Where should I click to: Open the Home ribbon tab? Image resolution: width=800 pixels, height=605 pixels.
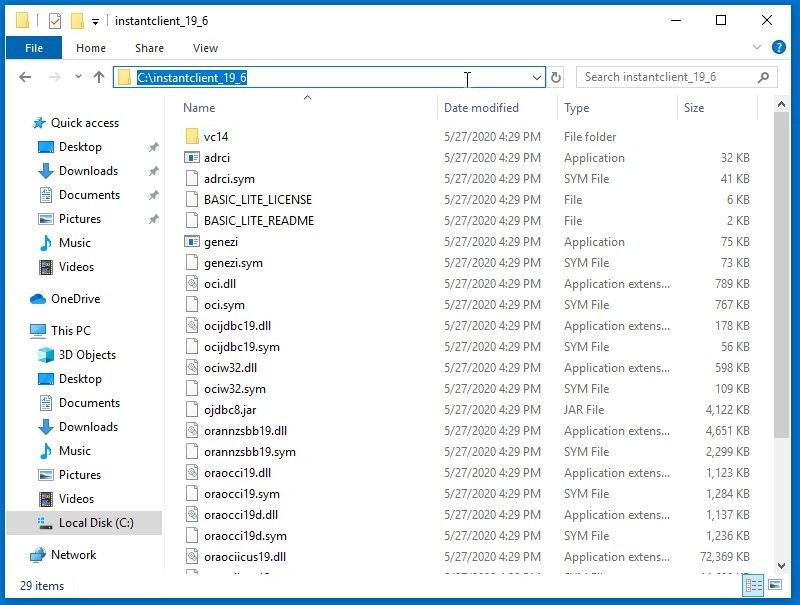(91, 48)
